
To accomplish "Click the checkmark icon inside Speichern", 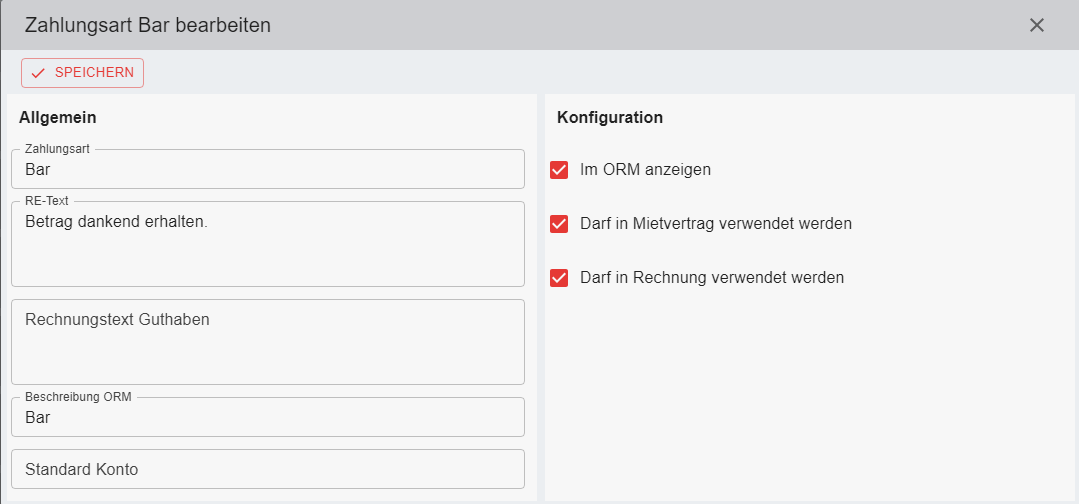I will tap(39, 73).
